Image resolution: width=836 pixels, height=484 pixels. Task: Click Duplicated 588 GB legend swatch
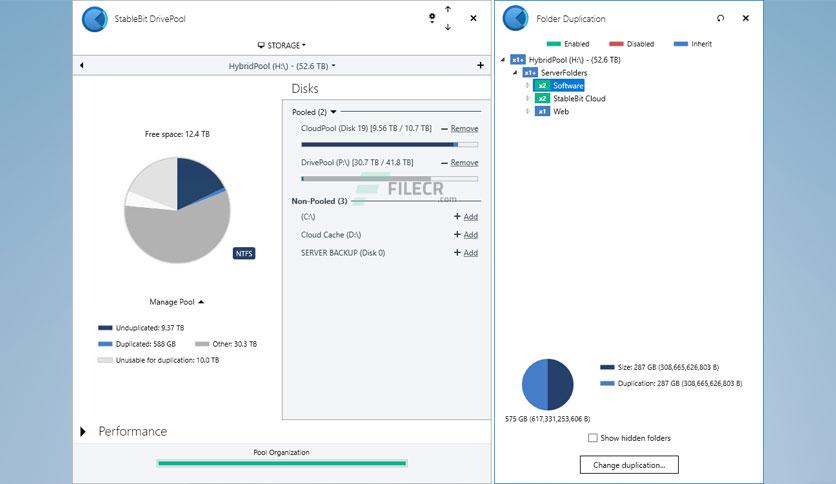(x=105, y=344)
